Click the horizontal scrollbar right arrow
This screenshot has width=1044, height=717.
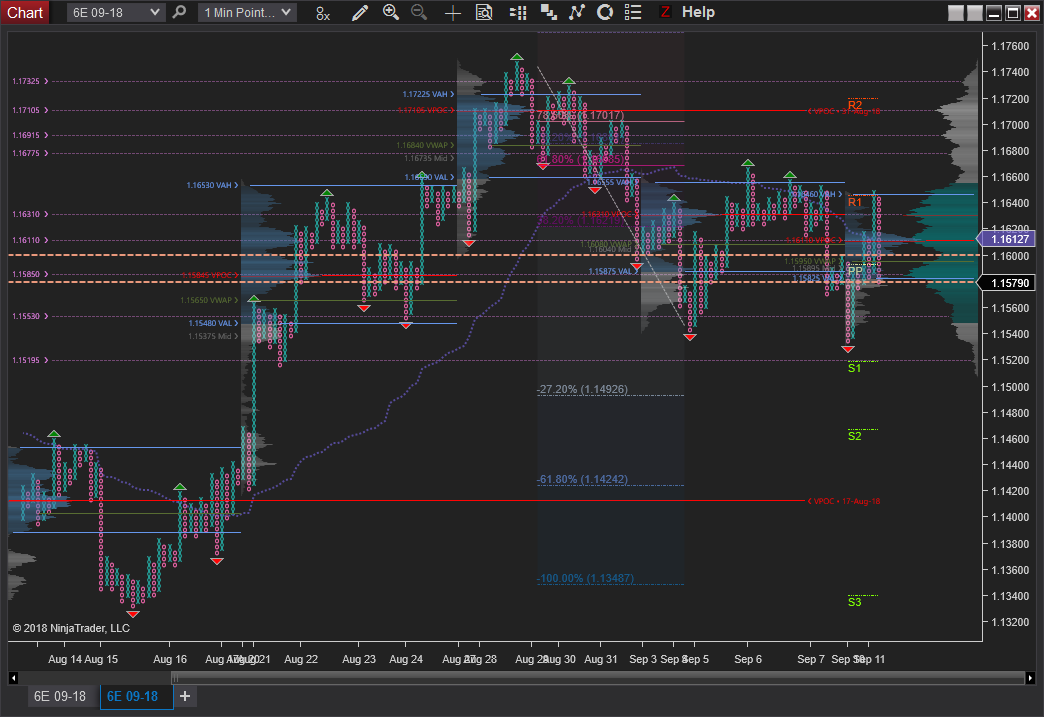(x=1030, y=678)
